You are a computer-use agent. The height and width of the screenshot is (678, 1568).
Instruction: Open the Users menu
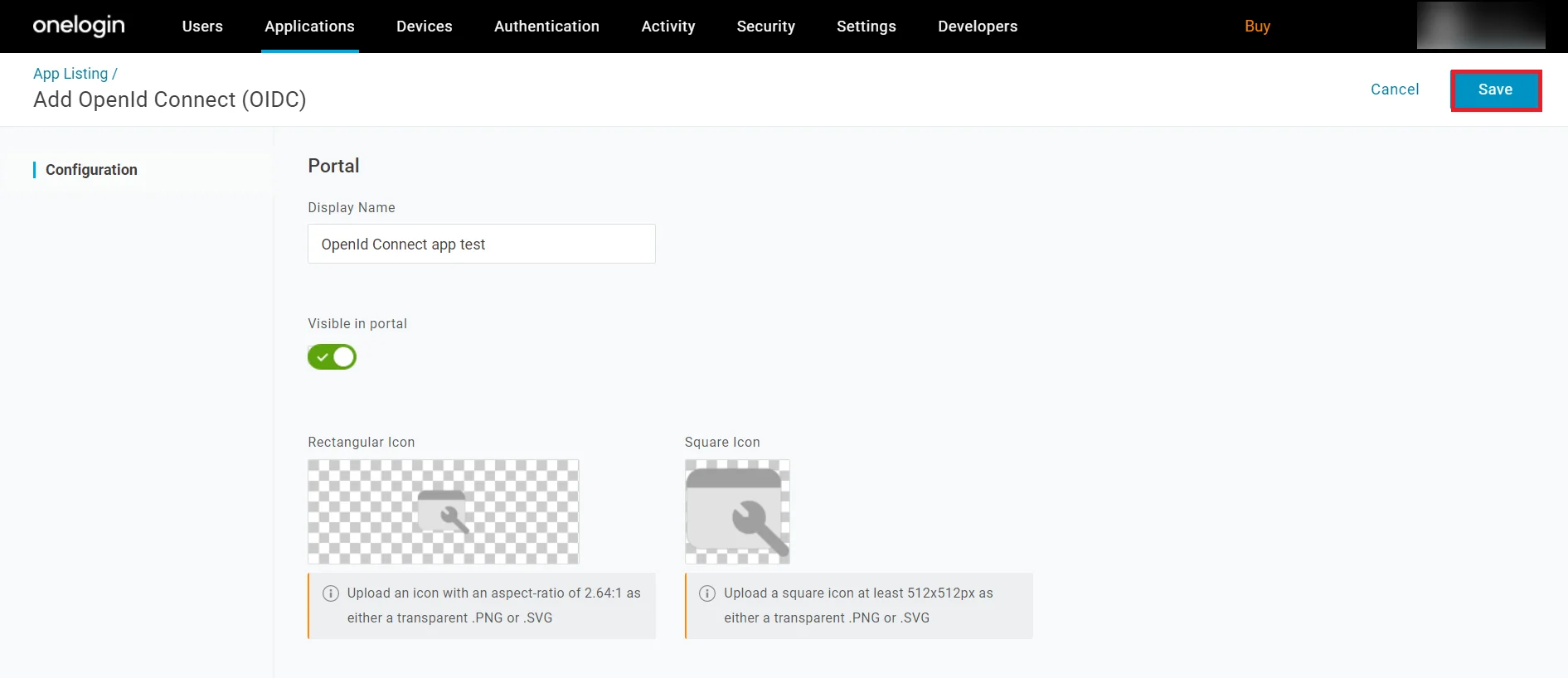click(x=202, y=27)
